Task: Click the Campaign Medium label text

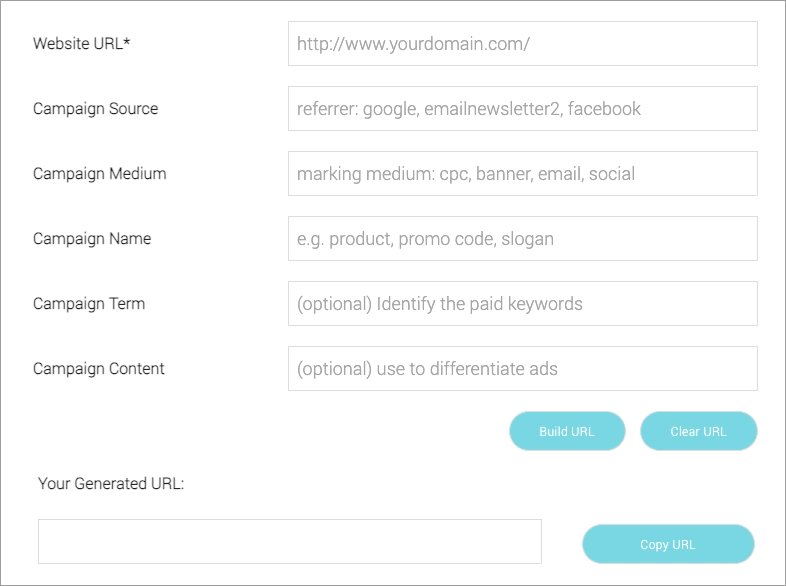Action: (x=99, y=174)
